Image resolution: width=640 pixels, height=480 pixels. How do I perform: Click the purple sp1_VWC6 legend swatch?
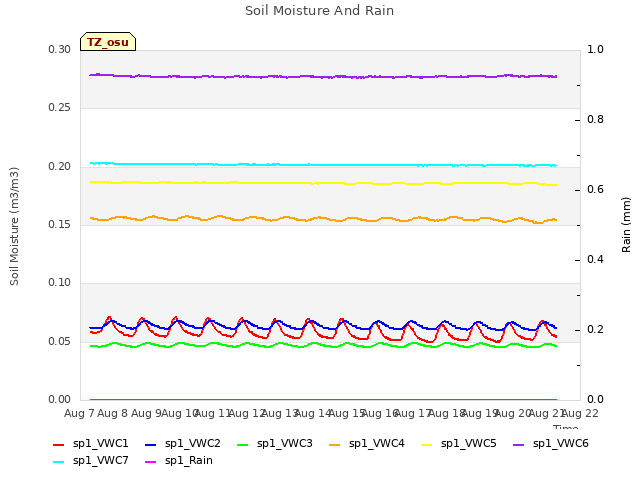click(518, 444)
